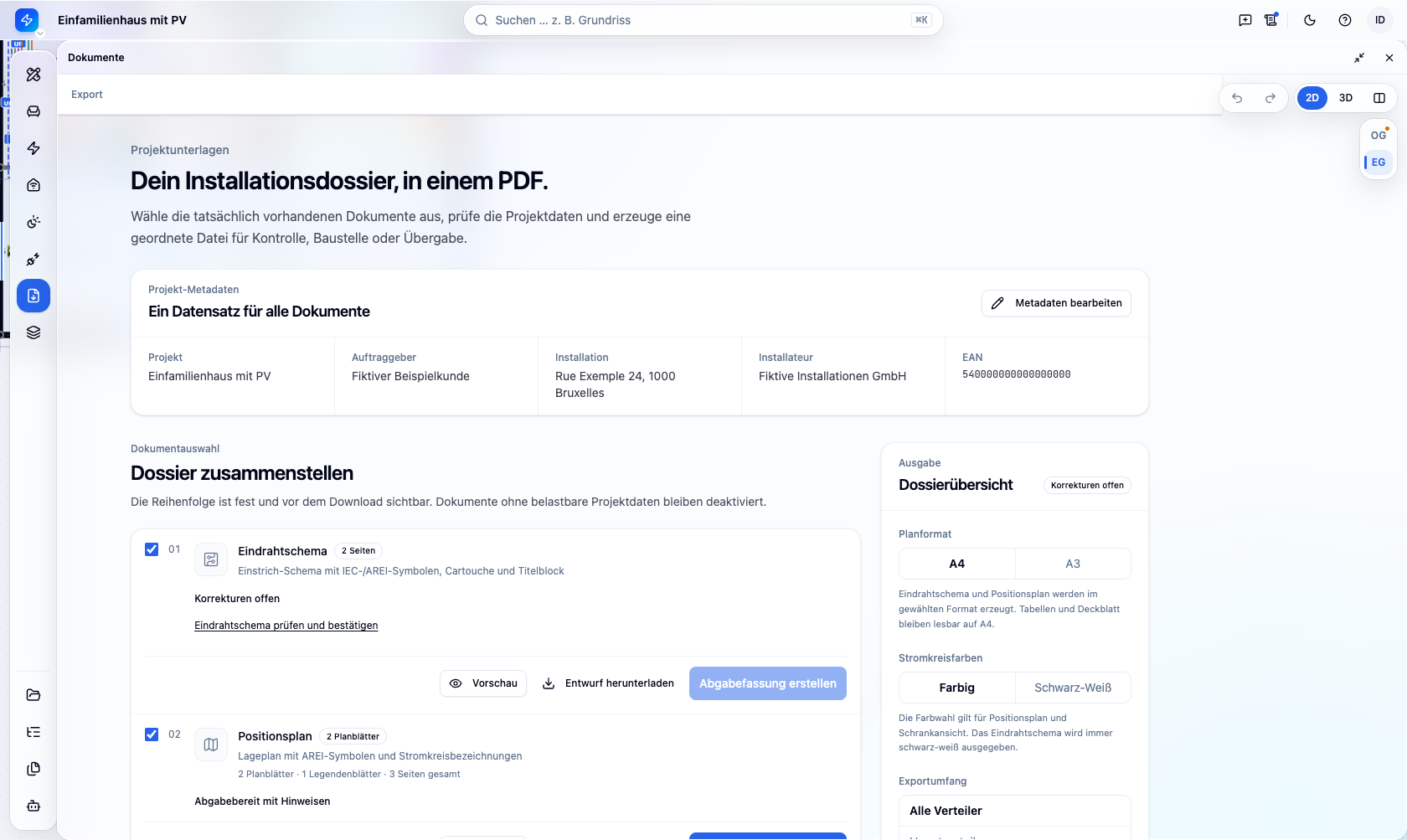Click the search field Suchen

coord(703,20)
